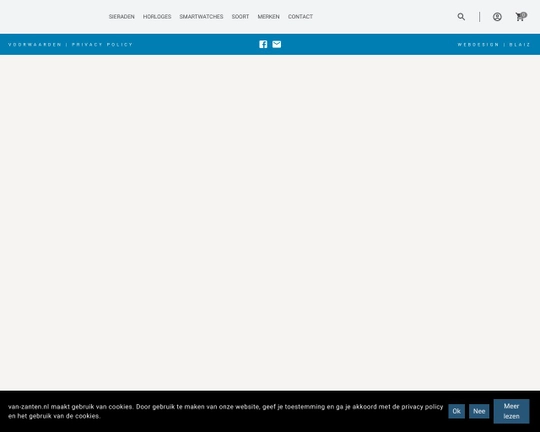Screen dimensions: 540x432
Task: Follow the WEBDESIGN footer link
Action: point(478,44)
